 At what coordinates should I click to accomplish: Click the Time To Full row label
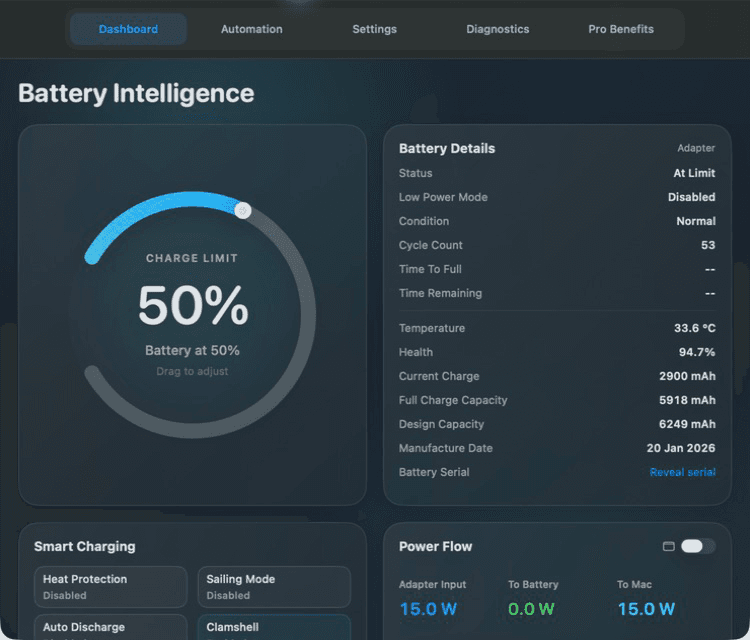click(x=430, y=269)
